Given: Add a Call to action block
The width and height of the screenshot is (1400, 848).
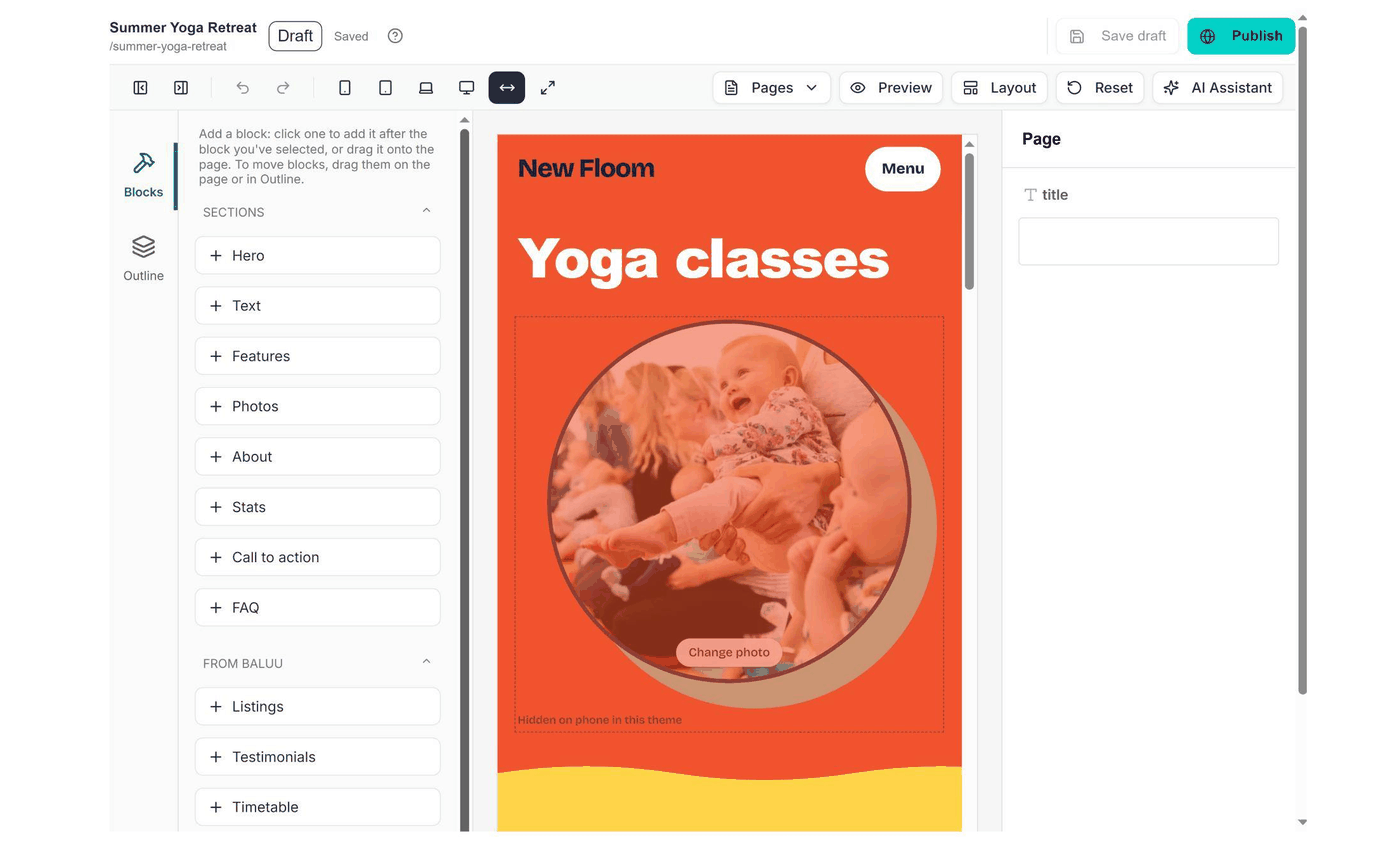Looking at the screenshot, I should pos(318,557).
